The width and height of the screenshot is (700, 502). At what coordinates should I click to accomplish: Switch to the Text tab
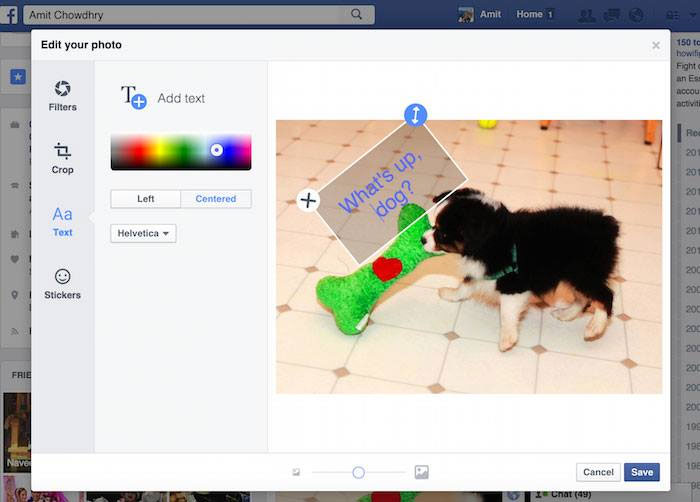(x=62, y=221)
